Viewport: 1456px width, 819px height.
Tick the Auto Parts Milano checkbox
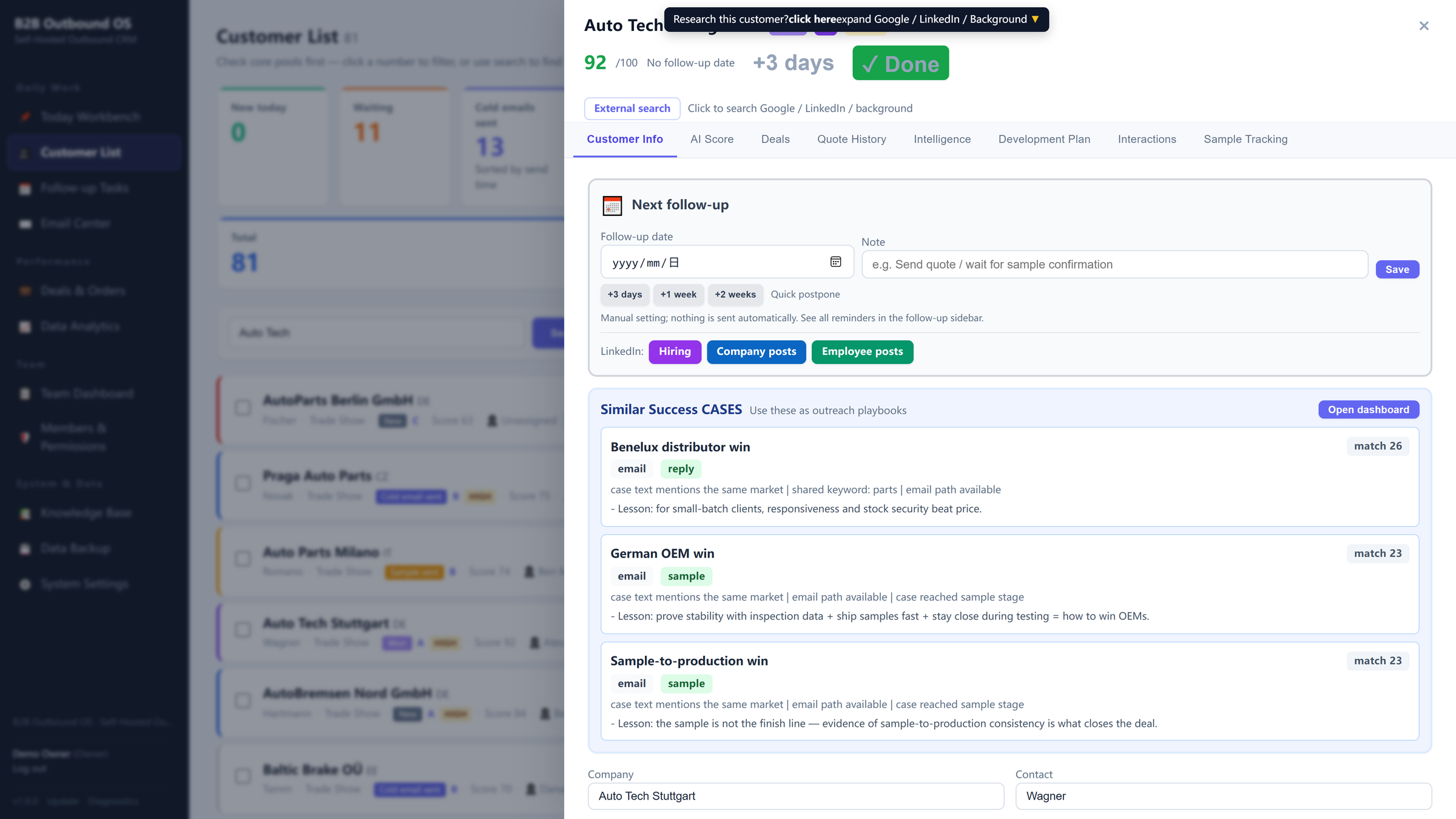pos(243,559)
